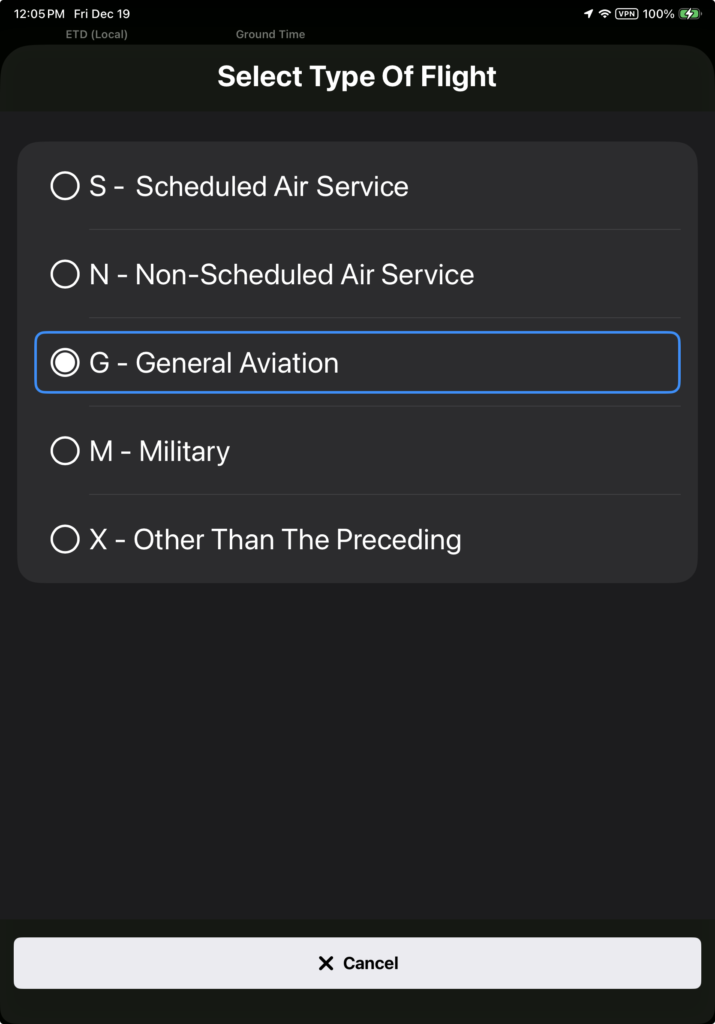
Task: Tap the 'G - General Aviation' text
Action: pyautogui.click(x=214, y=362)
